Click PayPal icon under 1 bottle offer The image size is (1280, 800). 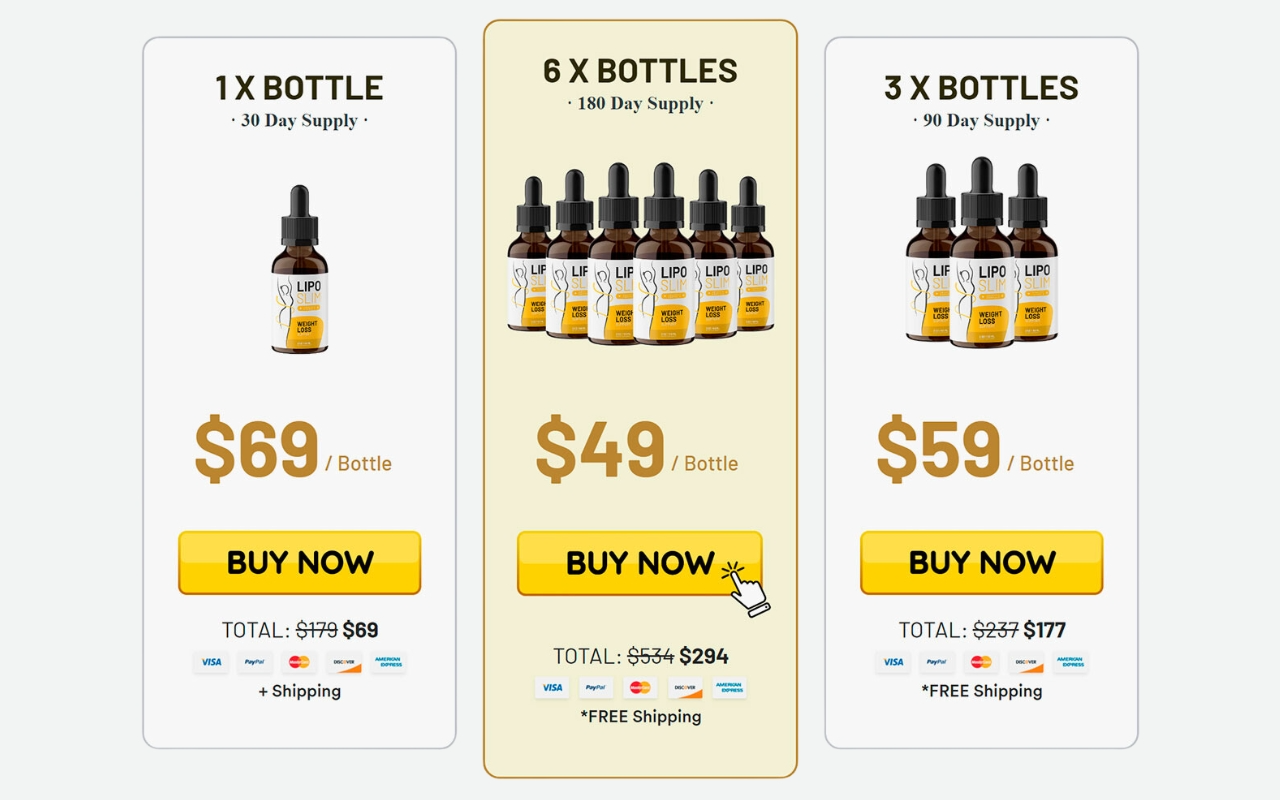[x=255, y=662]
